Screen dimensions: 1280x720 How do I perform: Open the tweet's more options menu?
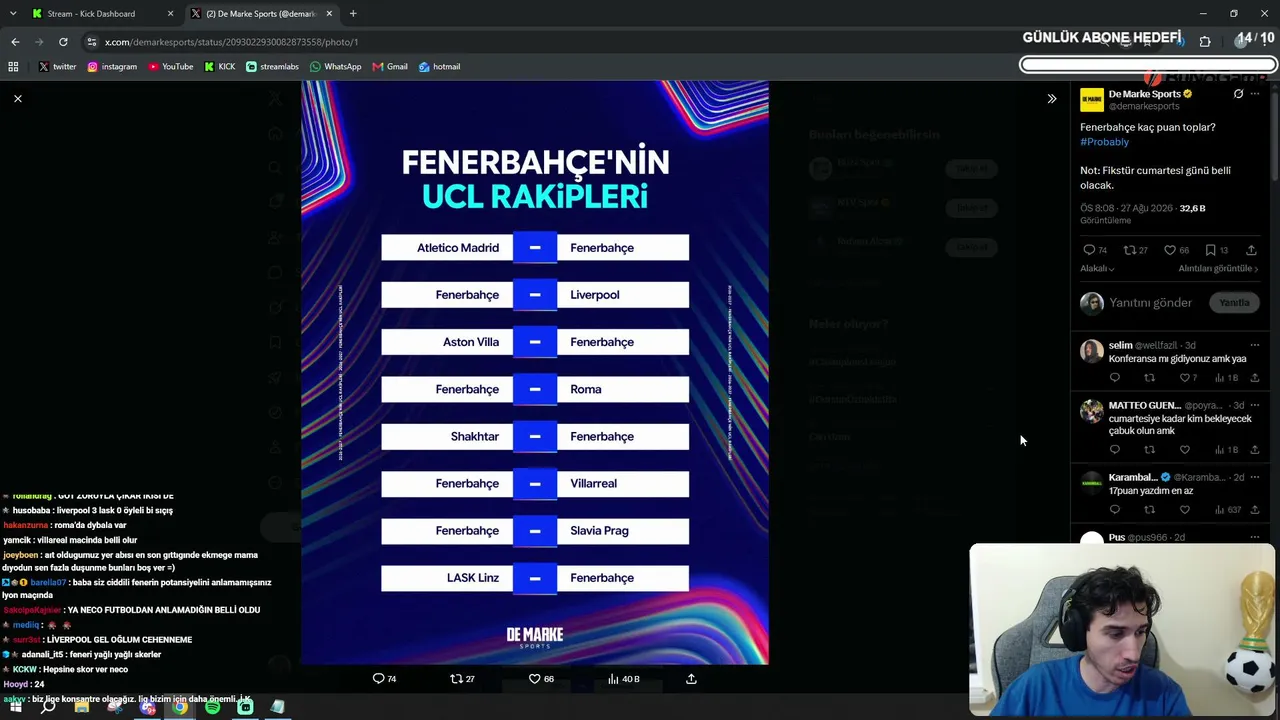(x=1255, y=94)
